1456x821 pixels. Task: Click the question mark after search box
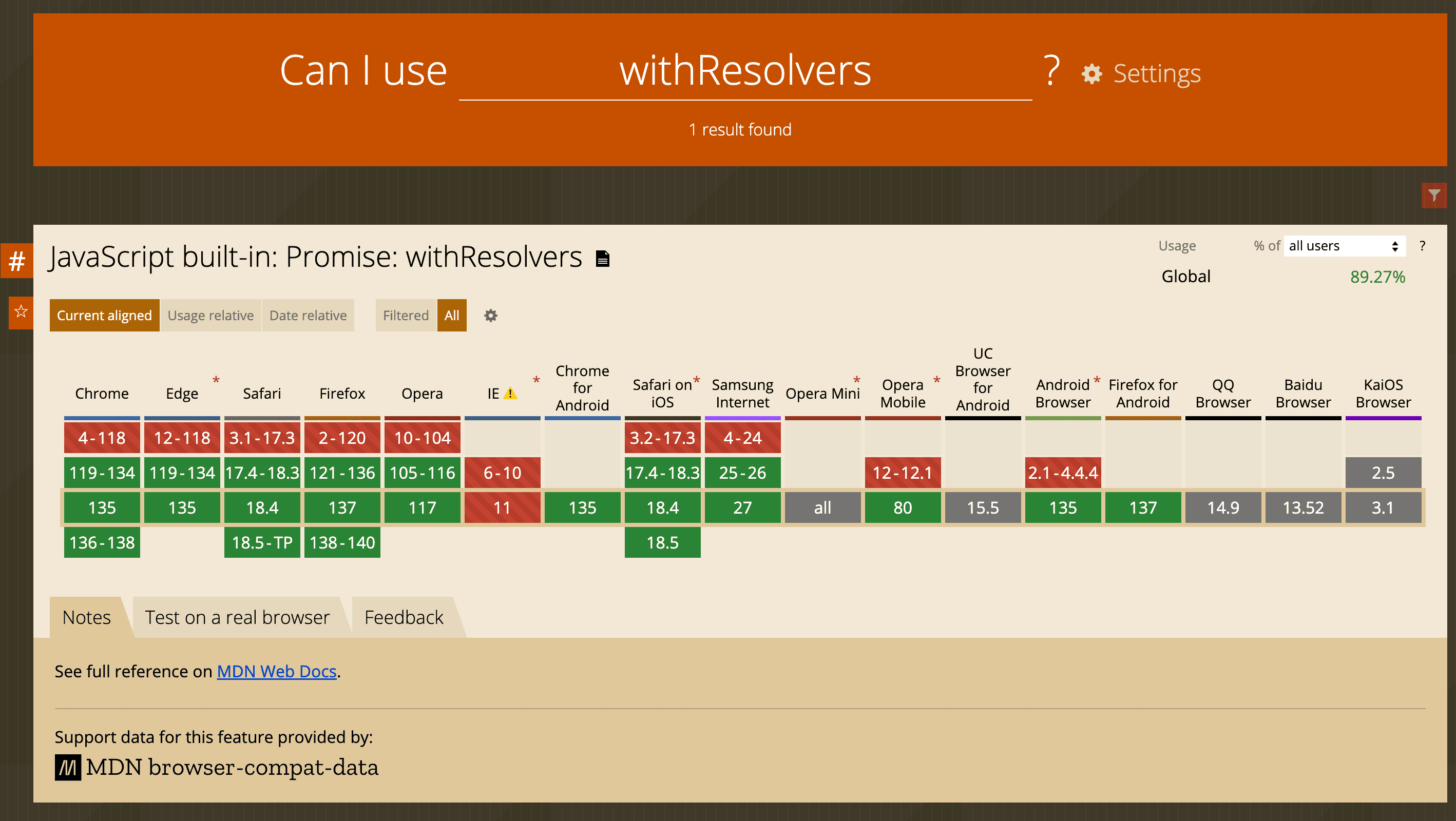[x=1051, y=71]
